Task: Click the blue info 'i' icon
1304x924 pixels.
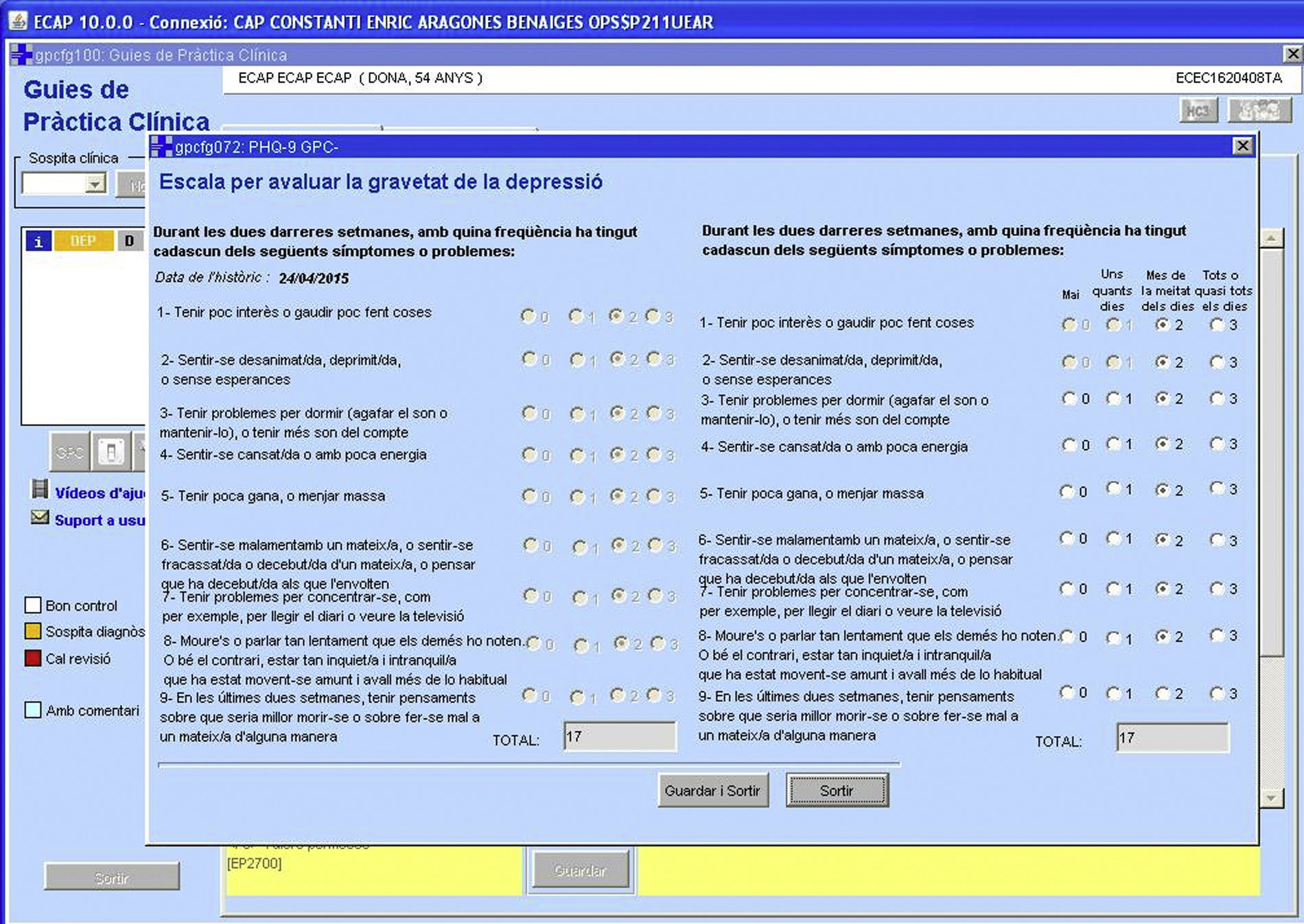Action: pos(38,241)
